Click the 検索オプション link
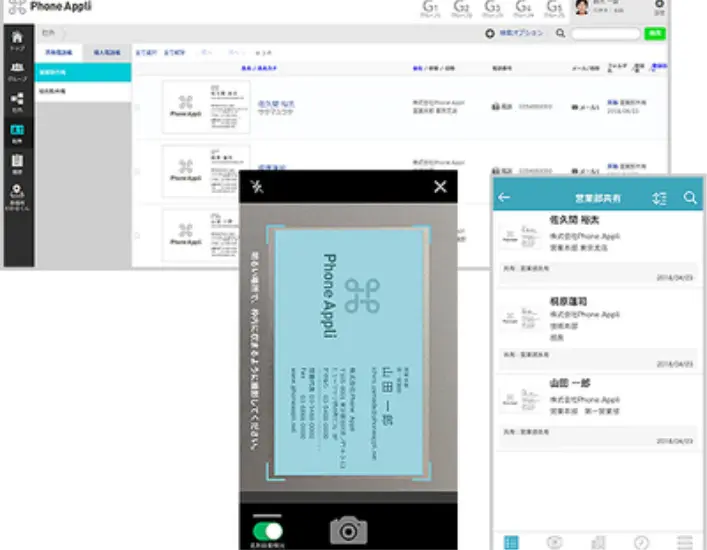707x550 pixels. 521,33
